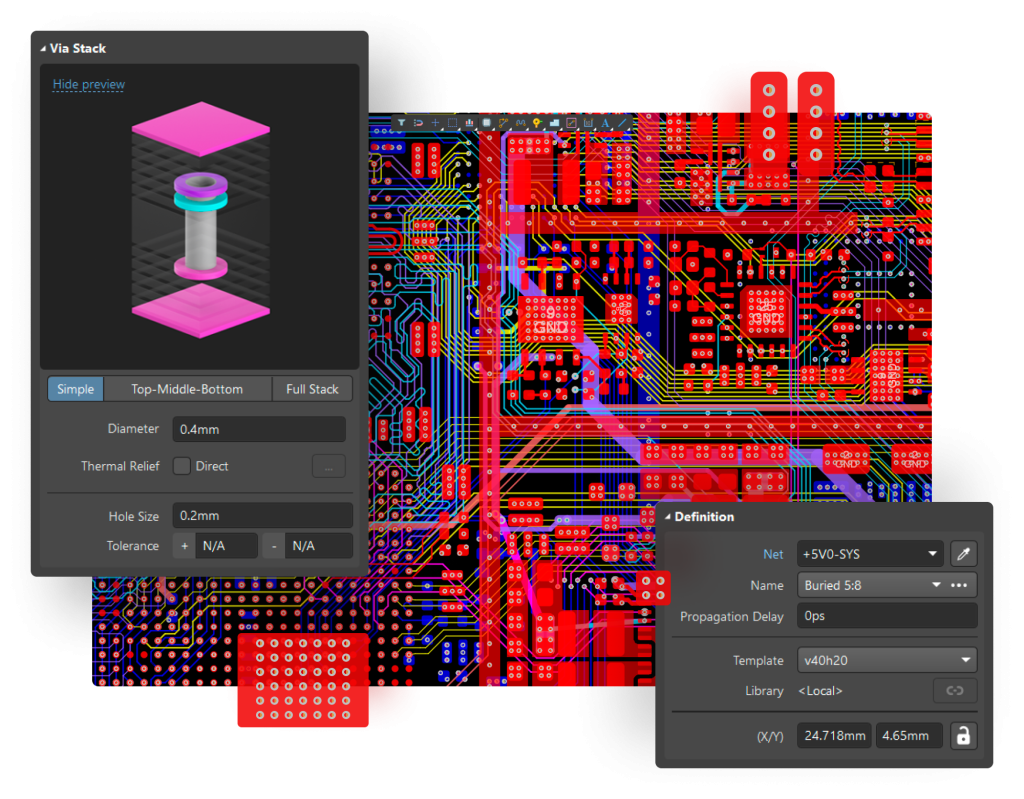Enable the Direct thermal relief checkbox
Viewport: 1024px width, 799px height.
coord(182,466)
